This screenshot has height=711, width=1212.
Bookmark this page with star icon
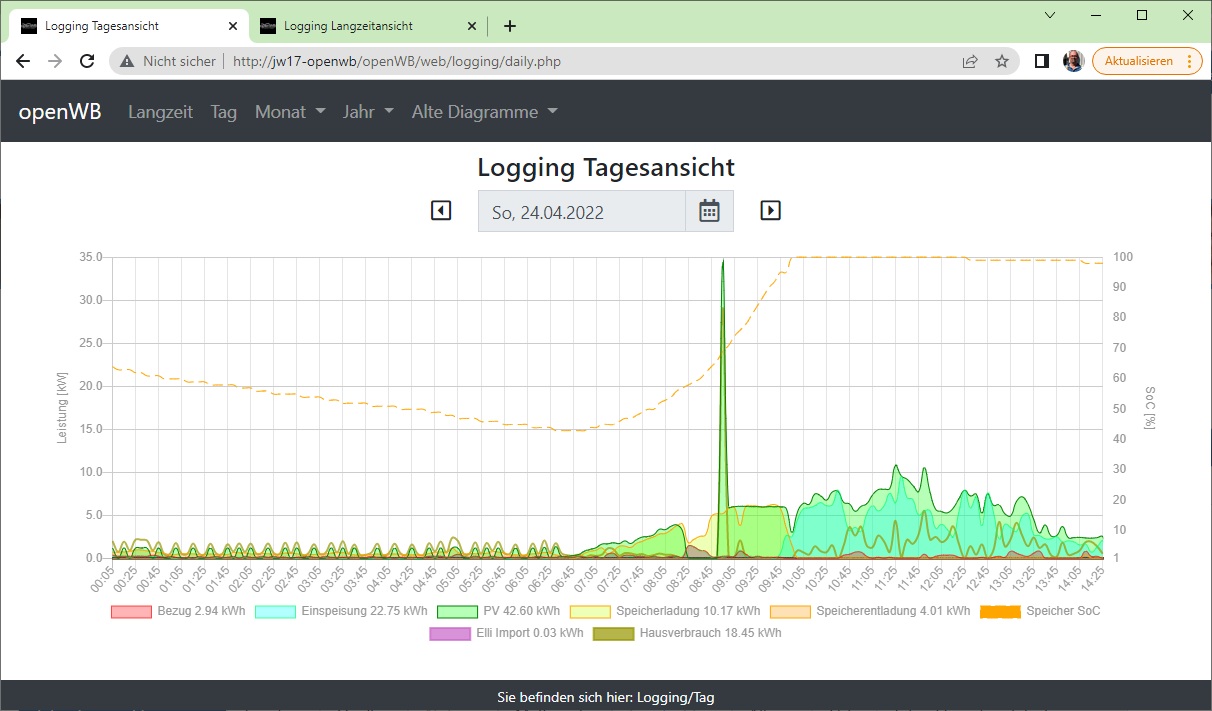point(1002,61)
